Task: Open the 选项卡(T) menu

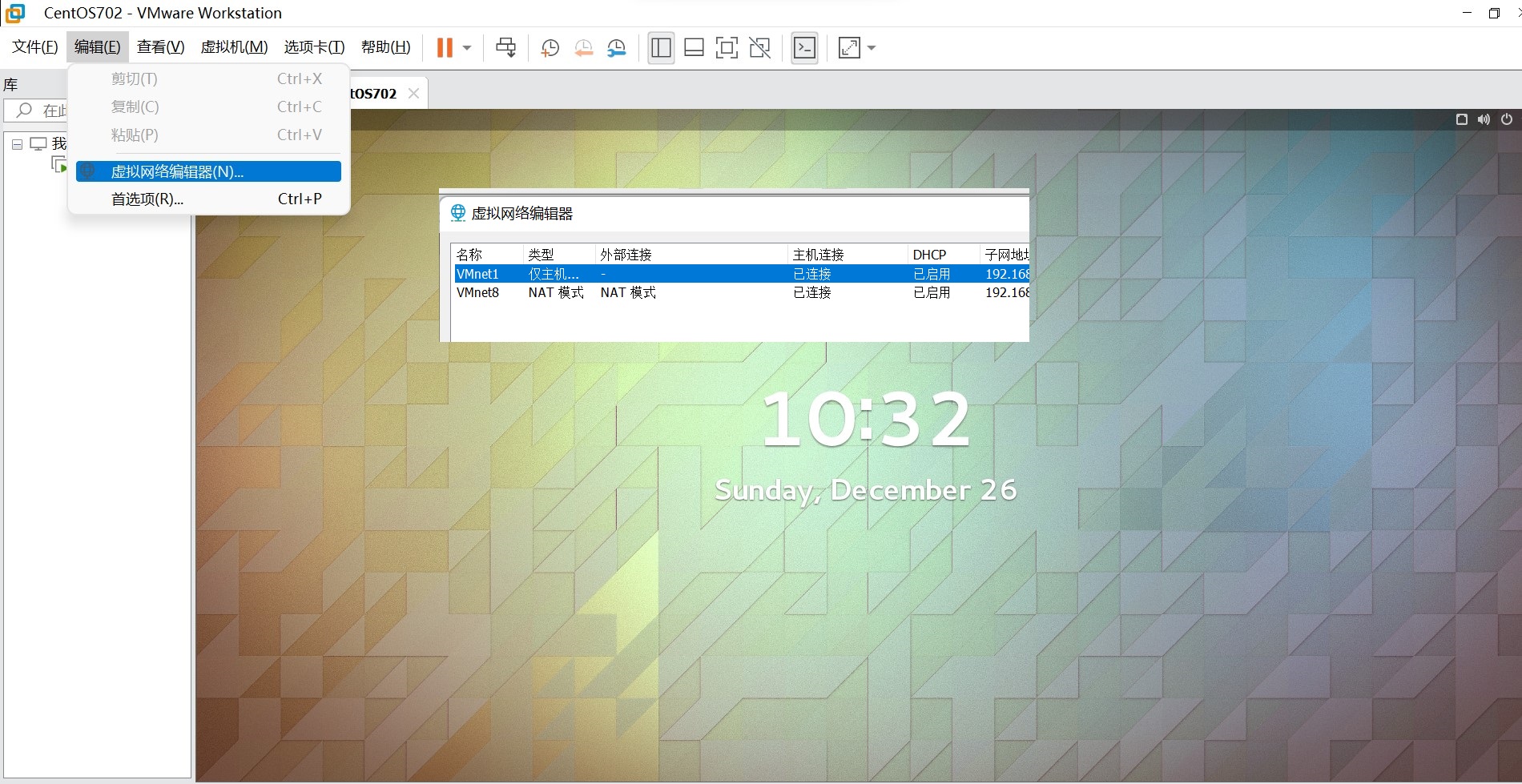Action: pyautogui.click(x=314, y=47)
